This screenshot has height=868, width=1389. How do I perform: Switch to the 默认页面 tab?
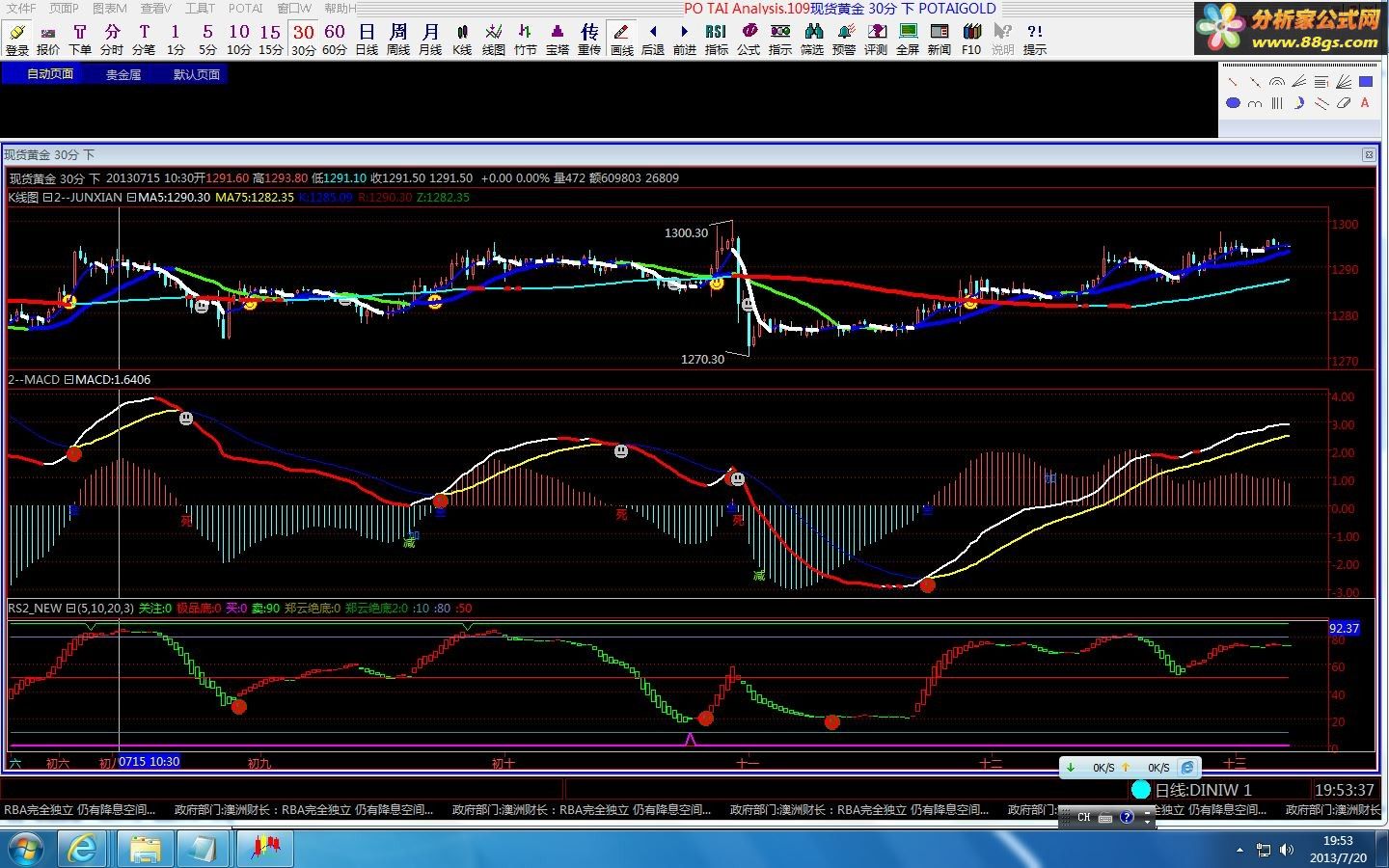tap(197, 74)
